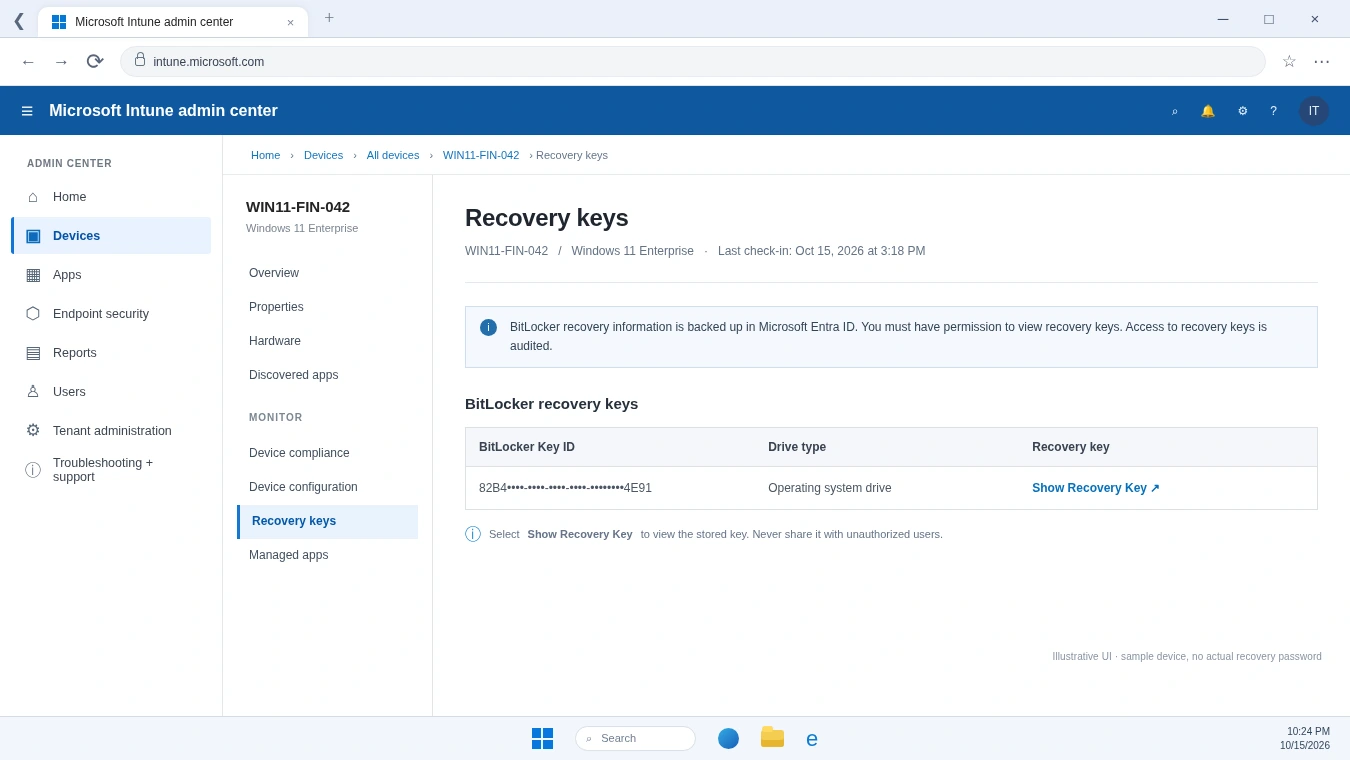
Task: Click the browser address bar
Action: pos(693,62)
